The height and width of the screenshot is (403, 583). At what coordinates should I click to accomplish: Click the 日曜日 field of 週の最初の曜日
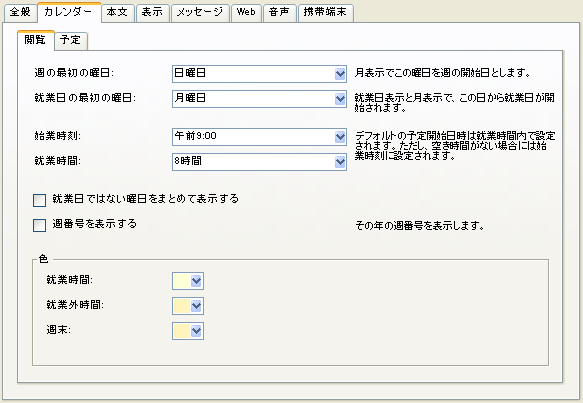point(259,74)
